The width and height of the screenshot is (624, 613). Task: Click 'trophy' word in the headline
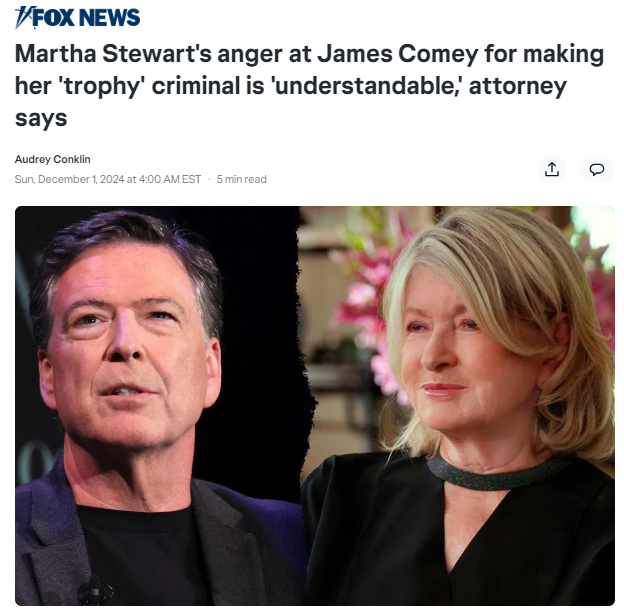point(101,86)
